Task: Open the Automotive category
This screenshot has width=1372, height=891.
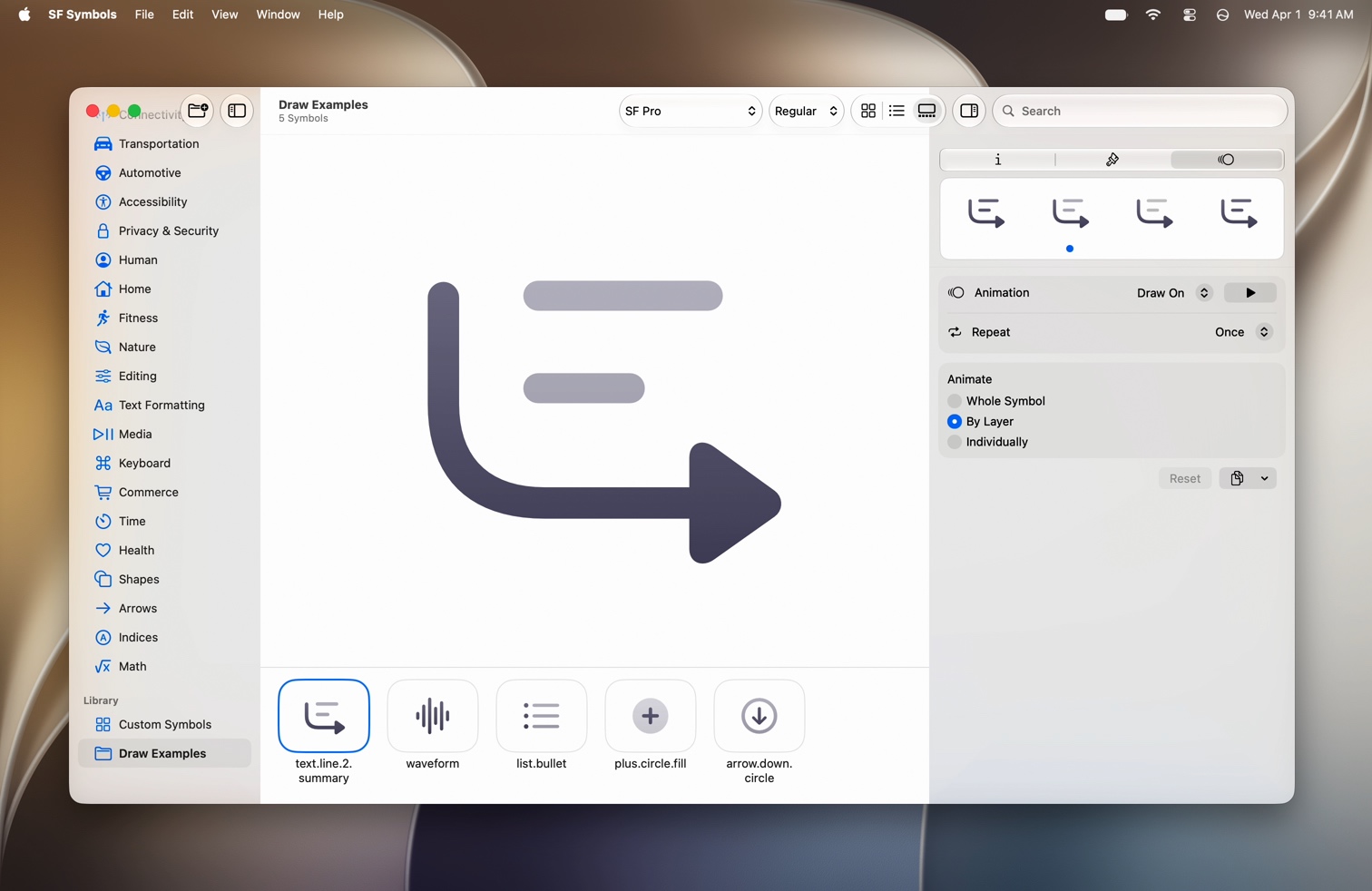Action: click(164, 172)
